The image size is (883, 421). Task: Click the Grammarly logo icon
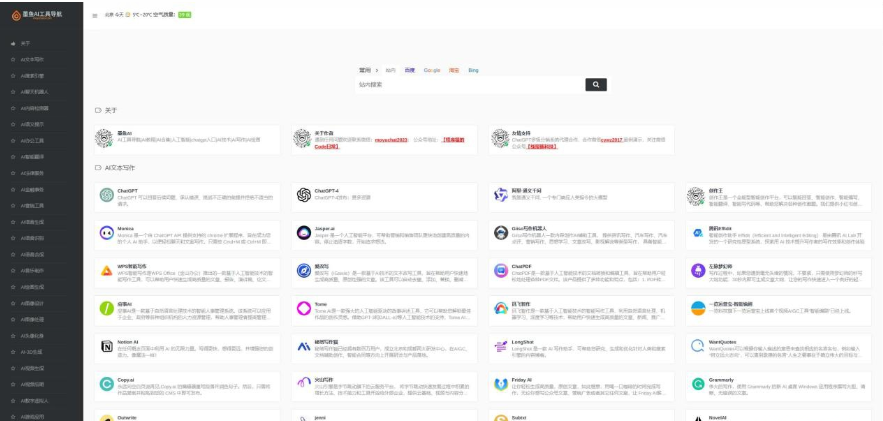pyautogui.click(x=698, y=384)
